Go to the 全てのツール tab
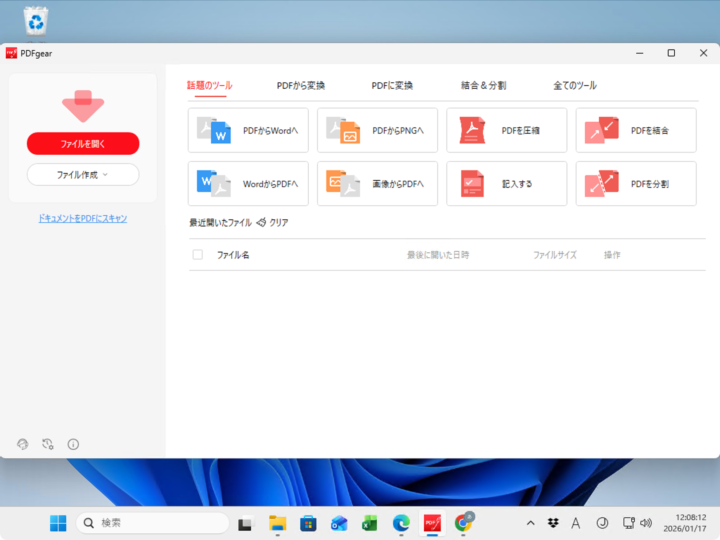720x540 pixels. [575, 86]
